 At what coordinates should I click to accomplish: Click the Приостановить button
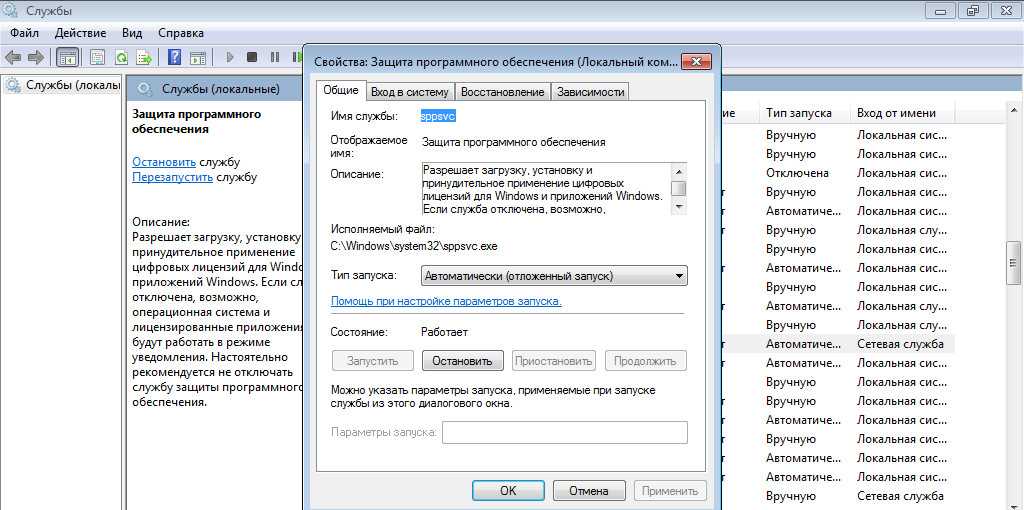pos(554,360)
